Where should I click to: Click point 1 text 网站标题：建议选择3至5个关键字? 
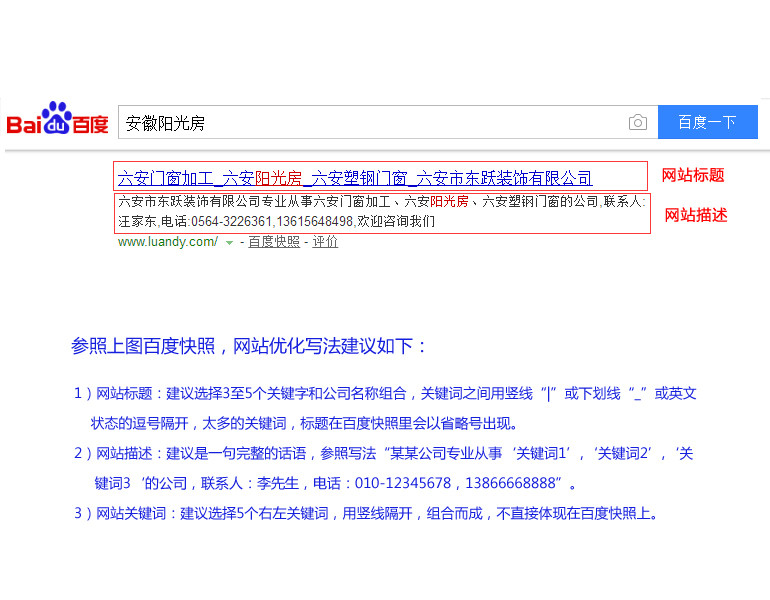[385, 394]
